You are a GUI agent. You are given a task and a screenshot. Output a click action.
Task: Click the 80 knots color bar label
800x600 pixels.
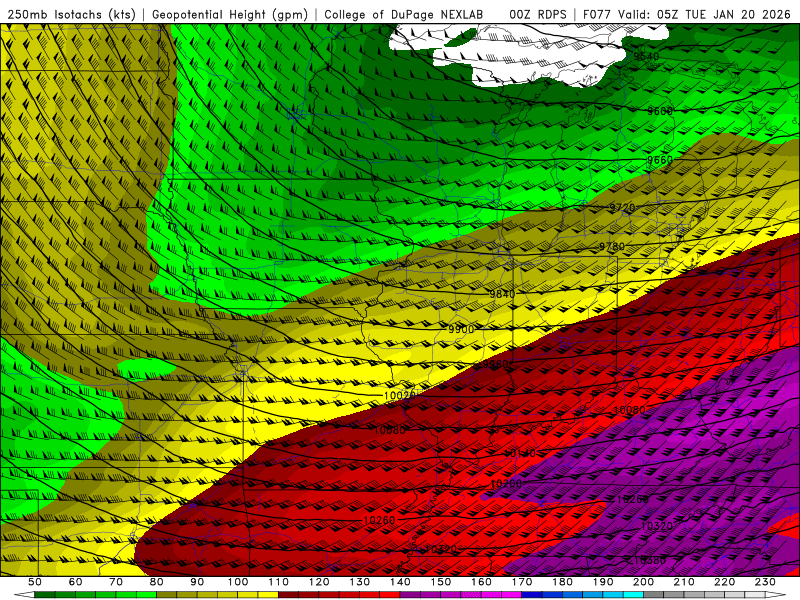pos(157,582)
